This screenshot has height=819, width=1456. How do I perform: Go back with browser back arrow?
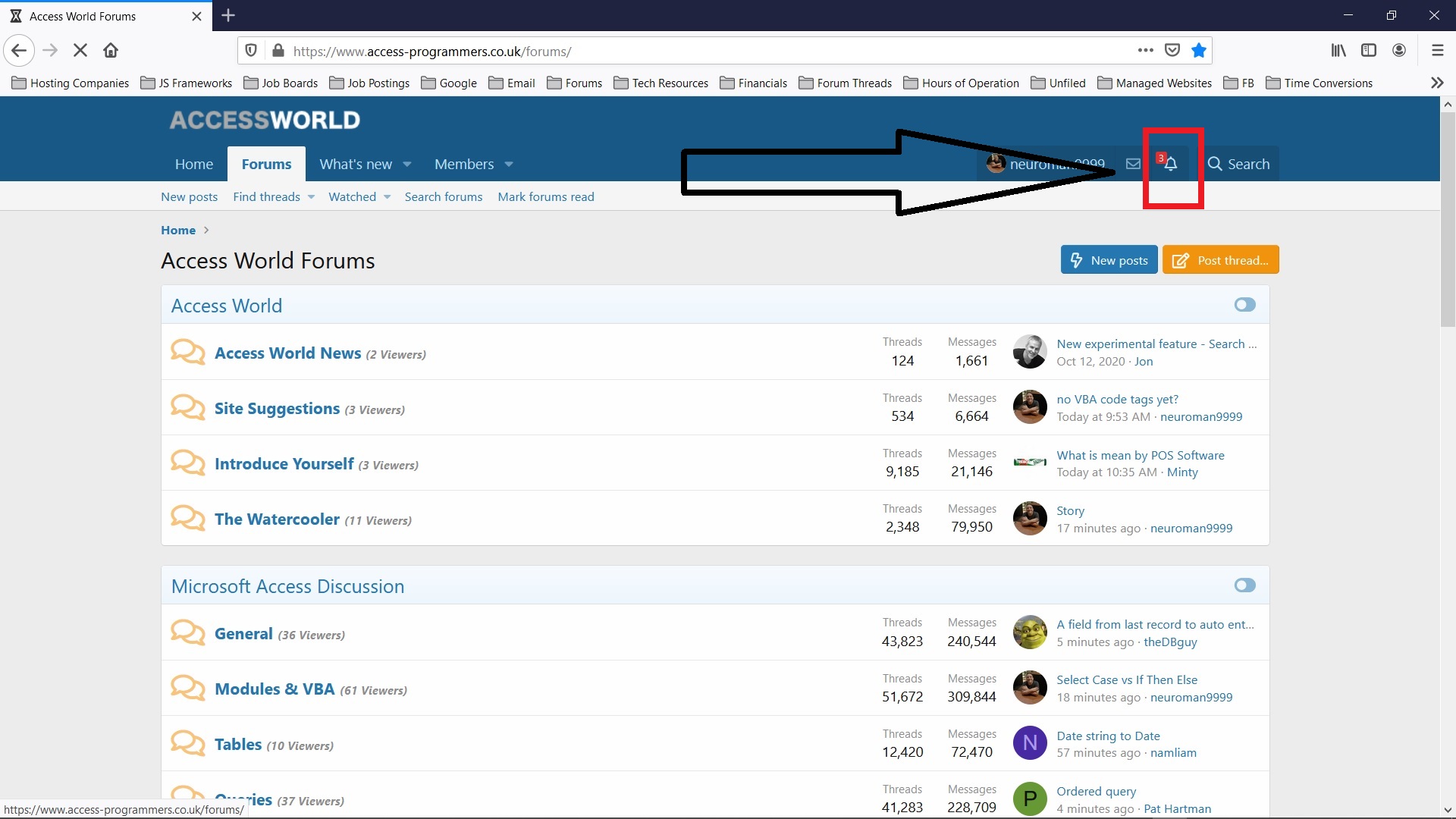pyautogui.click(x=19, y=51)
